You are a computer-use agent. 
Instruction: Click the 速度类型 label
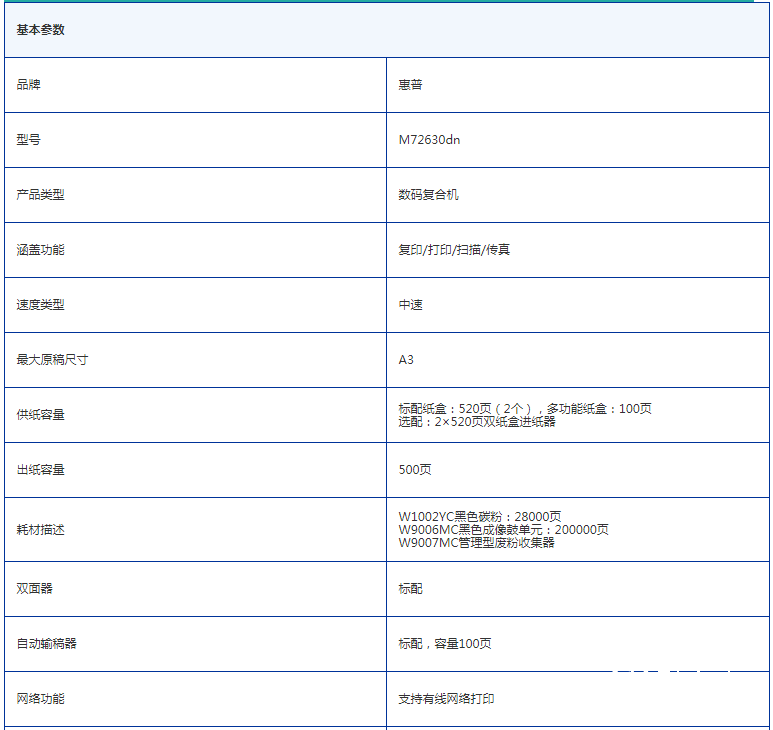click(40, 305)
